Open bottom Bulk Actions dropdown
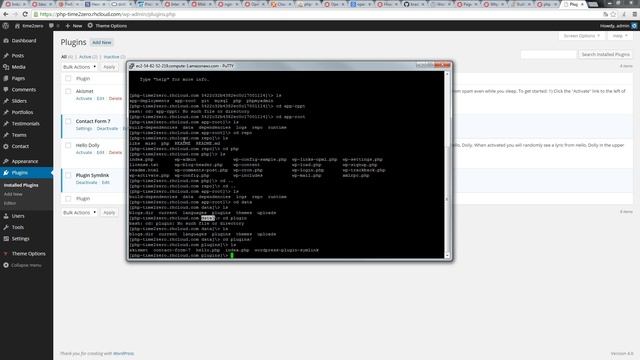This screenshot has height=360, width=640. [79, 213]
